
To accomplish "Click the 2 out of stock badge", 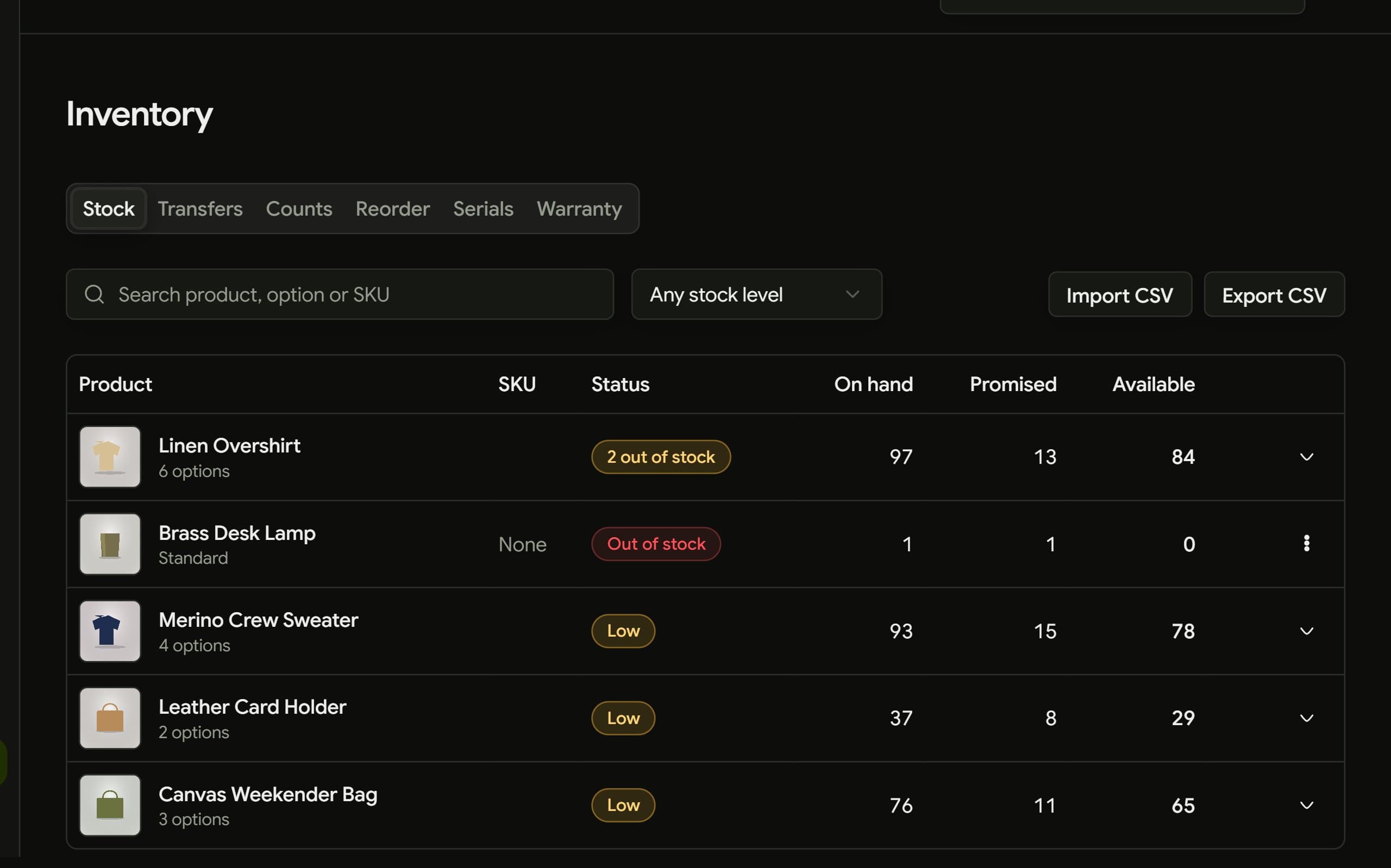I will click(661, 457).
